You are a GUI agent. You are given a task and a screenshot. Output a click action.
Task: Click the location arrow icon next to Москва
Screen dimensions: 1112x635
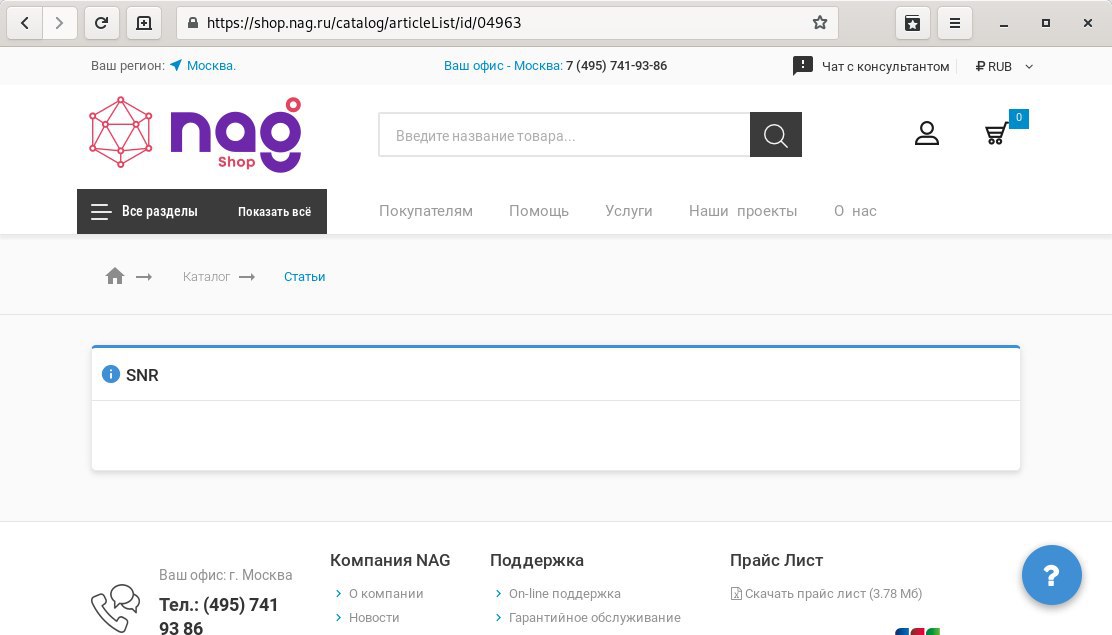click(x=176, y=65)
